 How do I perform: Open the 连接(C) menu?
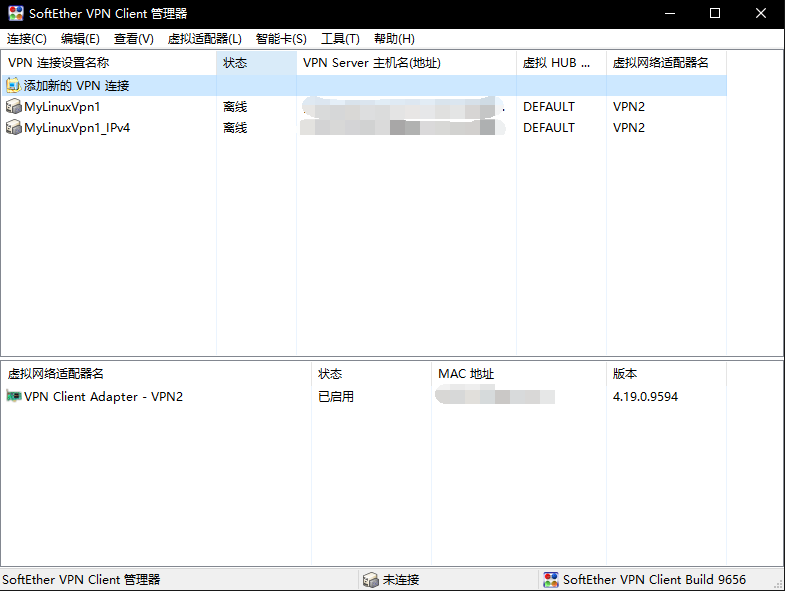(x=27, y=39)
